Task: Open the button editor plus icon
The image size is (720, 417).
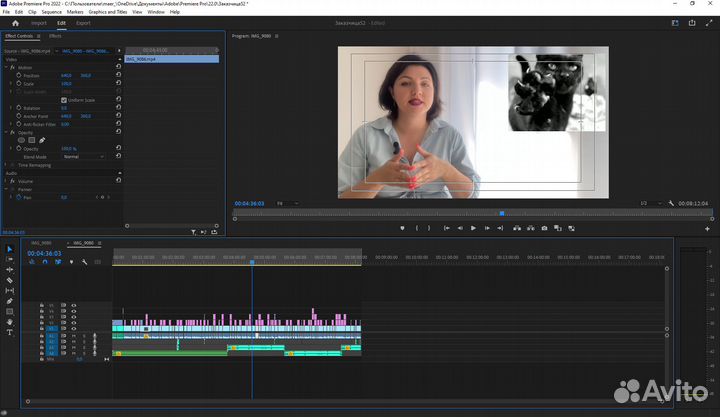Action: (x=707, y=229)
